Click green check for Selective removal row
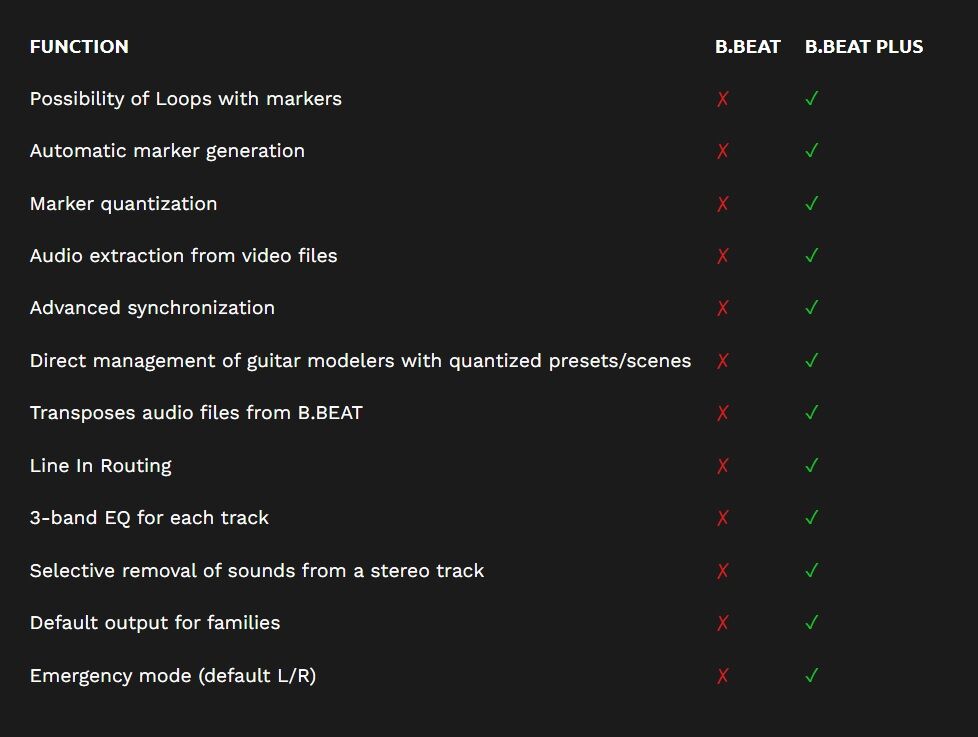The height and width of the screenshot is (737, 978). (x=812, y=570)
